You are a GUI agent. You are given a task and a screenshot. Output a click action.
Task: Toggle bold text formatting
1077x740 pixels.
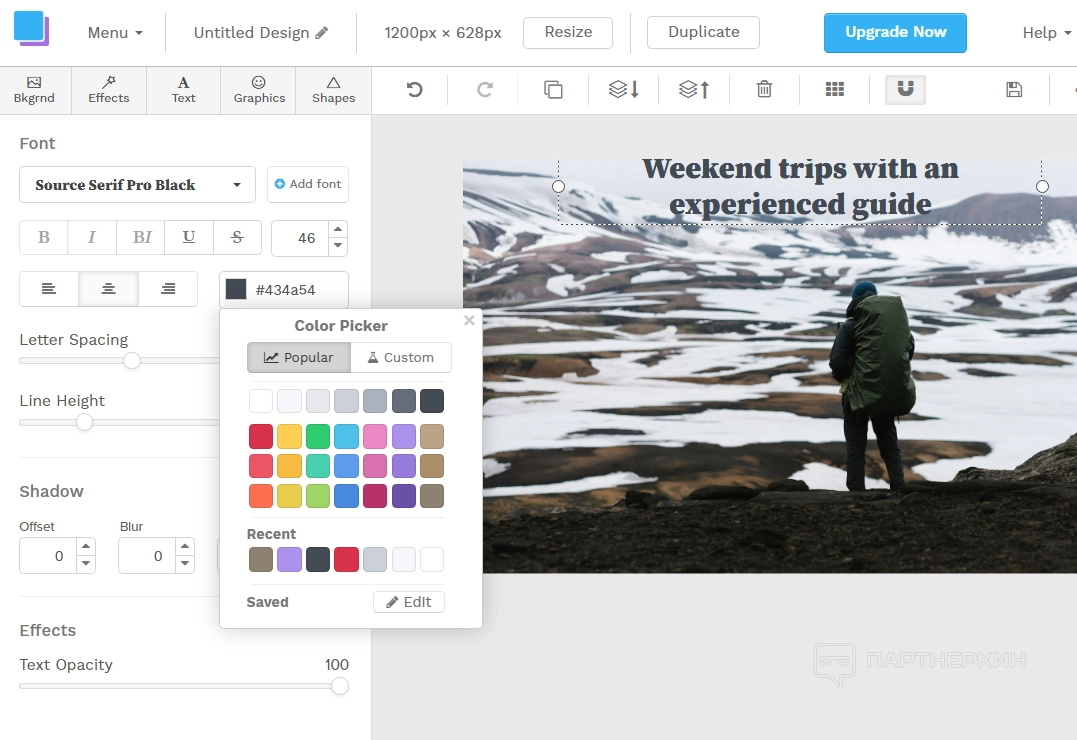[44, 238]
